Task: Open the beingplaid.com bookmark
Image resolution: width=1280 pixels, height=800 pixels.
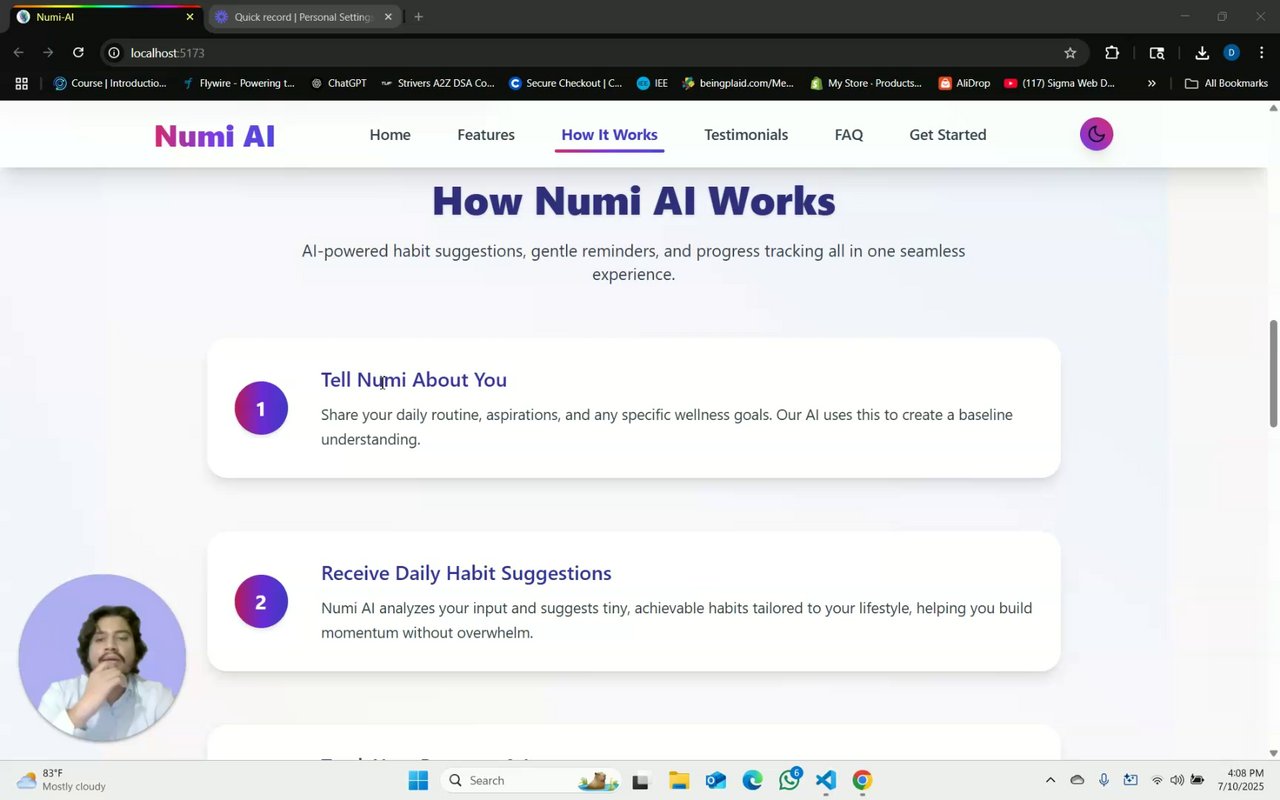Action: (738, 83)
